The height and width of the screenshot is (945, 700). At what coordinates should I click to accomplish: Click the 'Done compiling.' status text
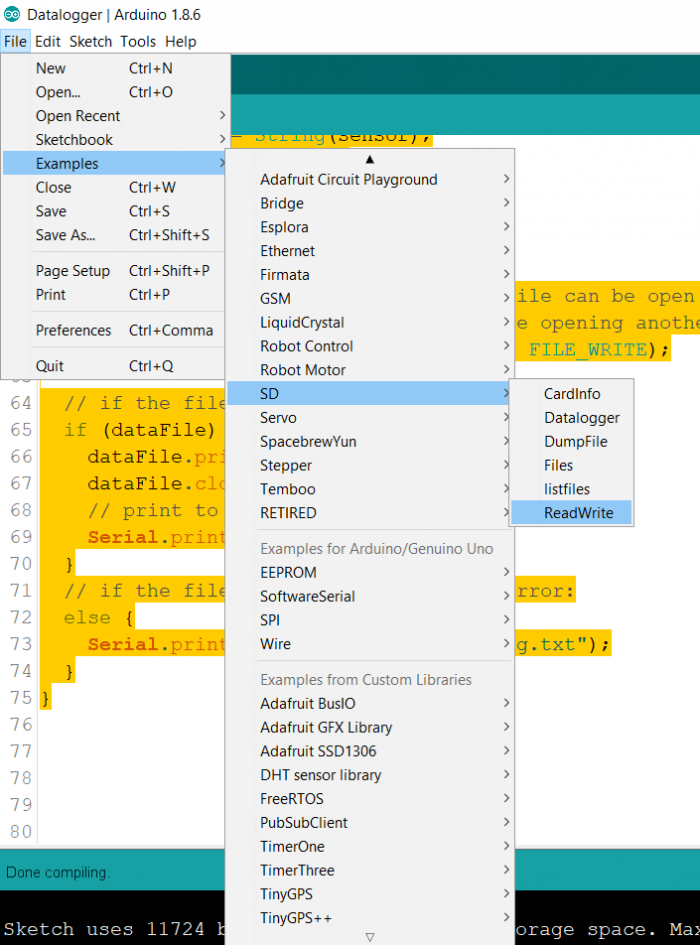click(x=57, y=872)
